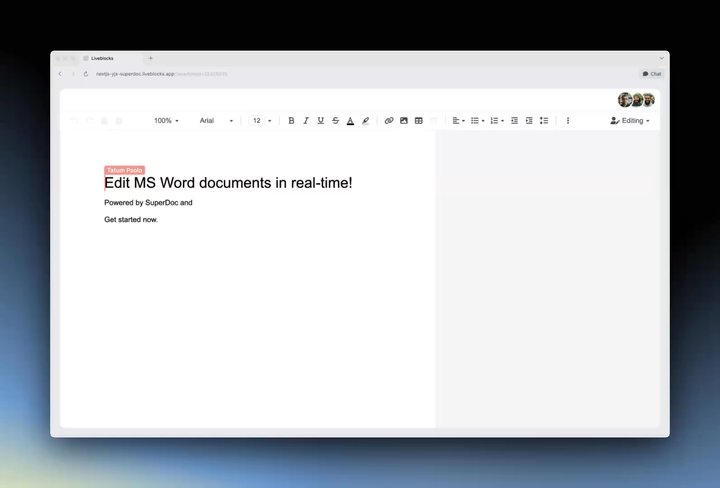Open the more options overflow menu

pyautogui.click(x=568, y=121)
